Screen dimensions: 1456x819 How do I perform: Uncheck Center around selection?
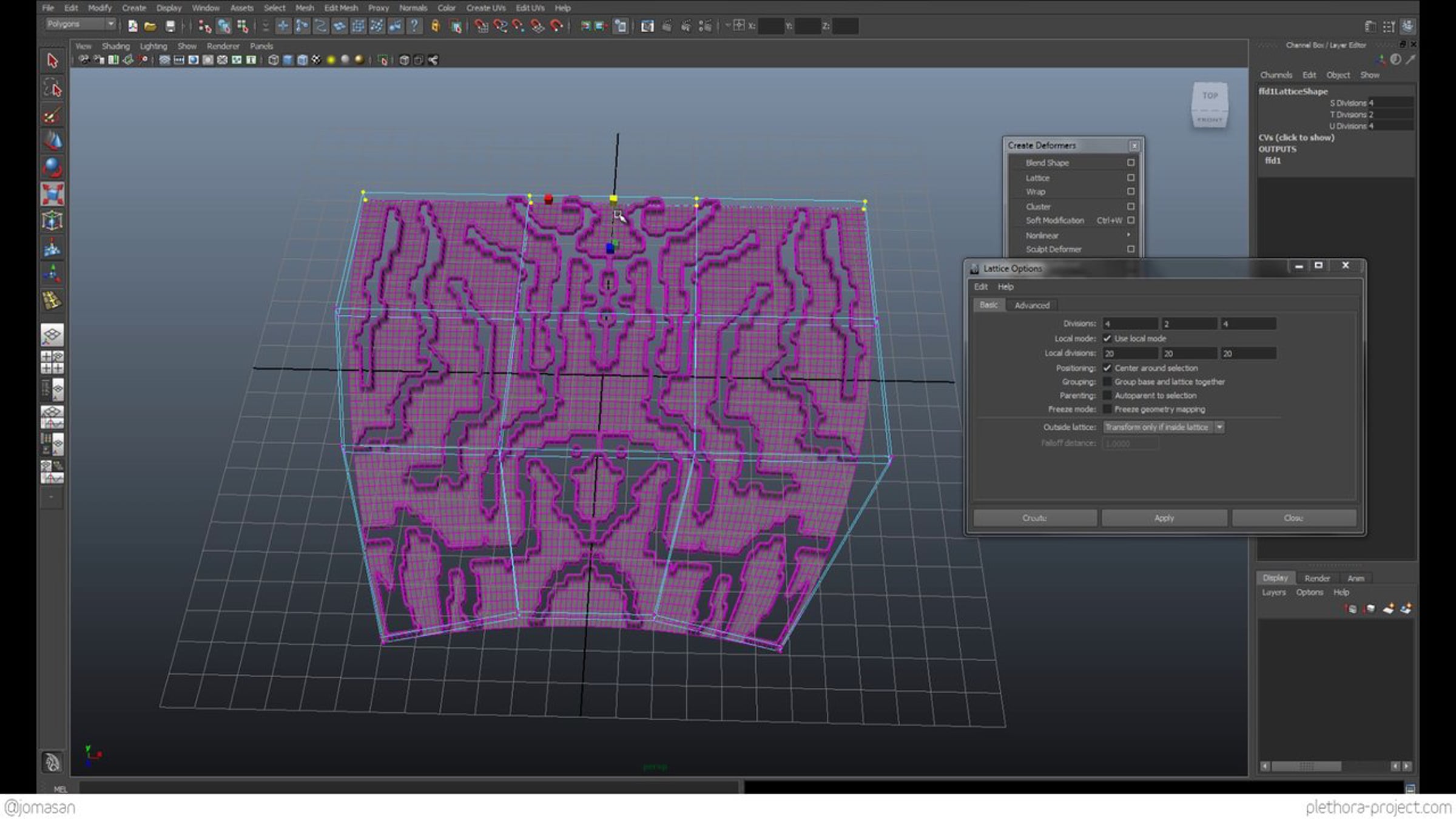1107,368
